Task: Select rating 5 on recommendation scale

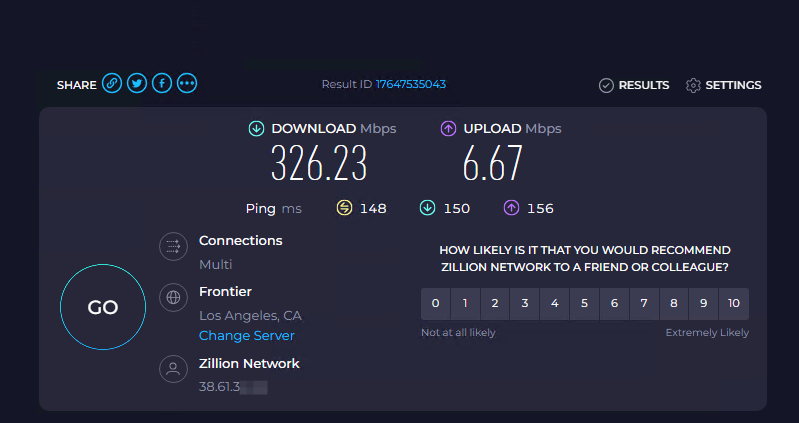Action: (x=585, y=304)
